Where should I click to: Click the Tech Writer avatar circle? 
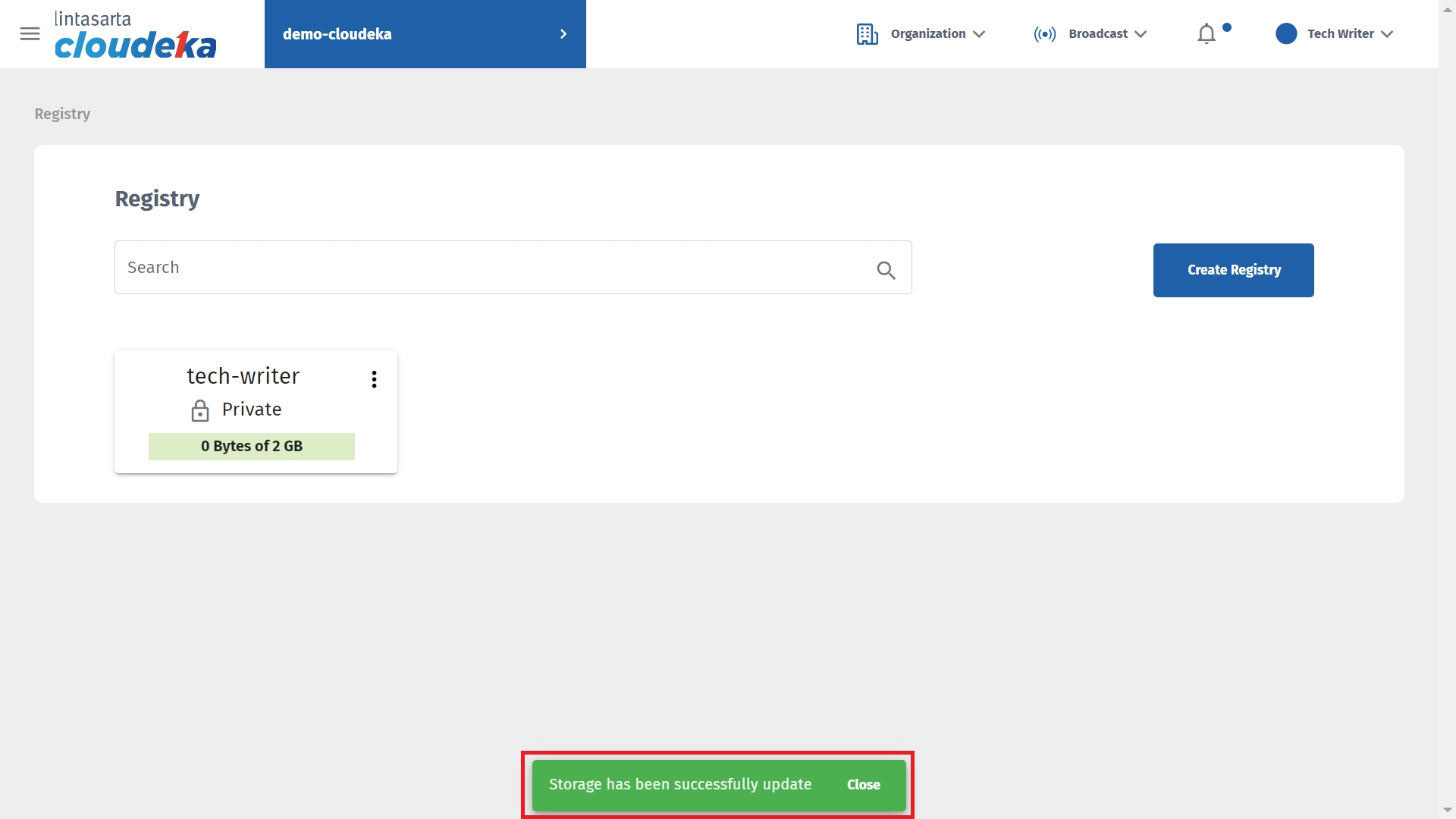coord(1286,34)
